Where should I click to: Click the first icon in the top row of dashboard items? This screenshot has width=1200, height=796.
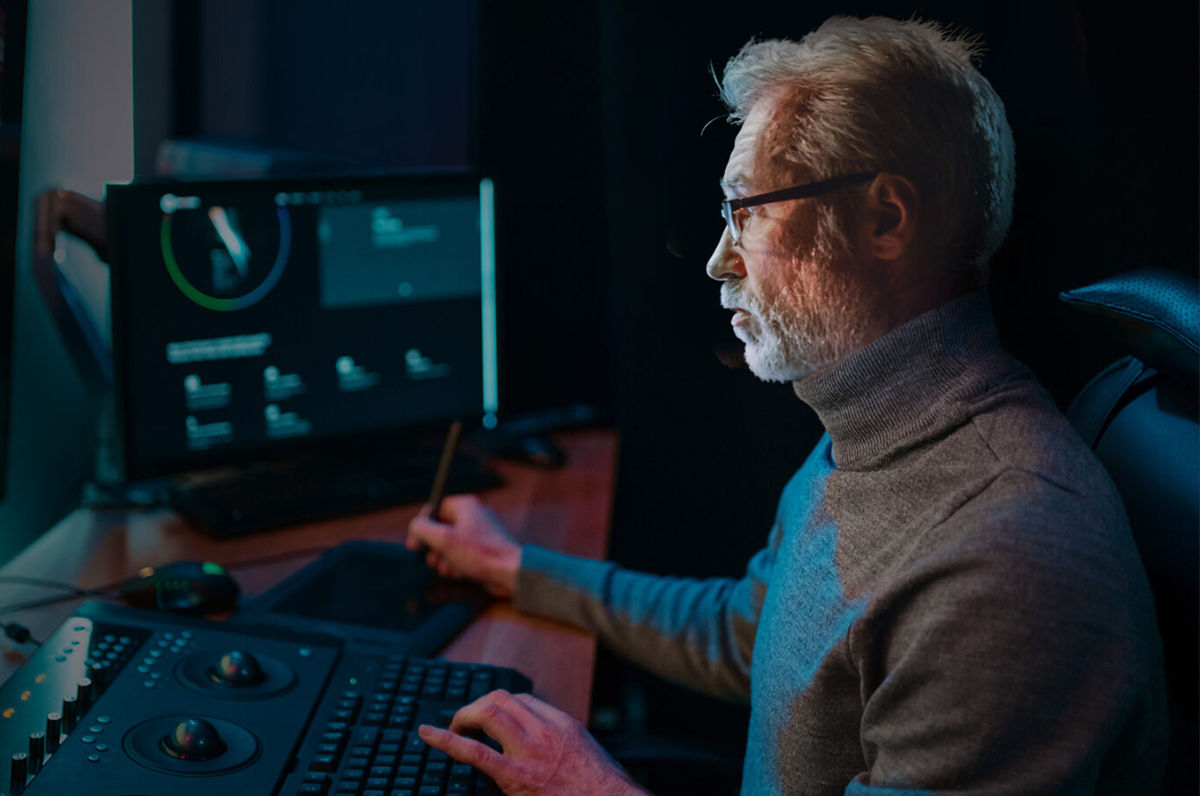(x=191, y=383)
